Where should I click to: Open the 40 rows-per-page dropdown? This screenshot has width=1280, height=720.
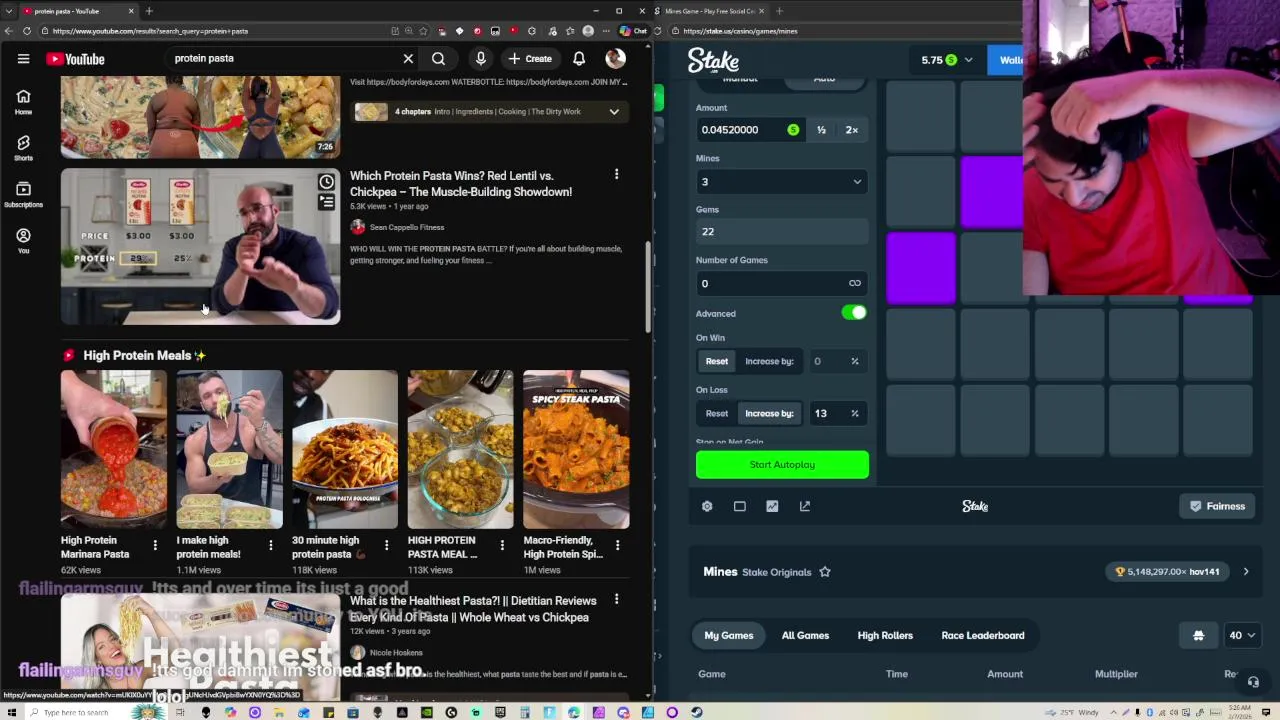tap(1241, 635)
